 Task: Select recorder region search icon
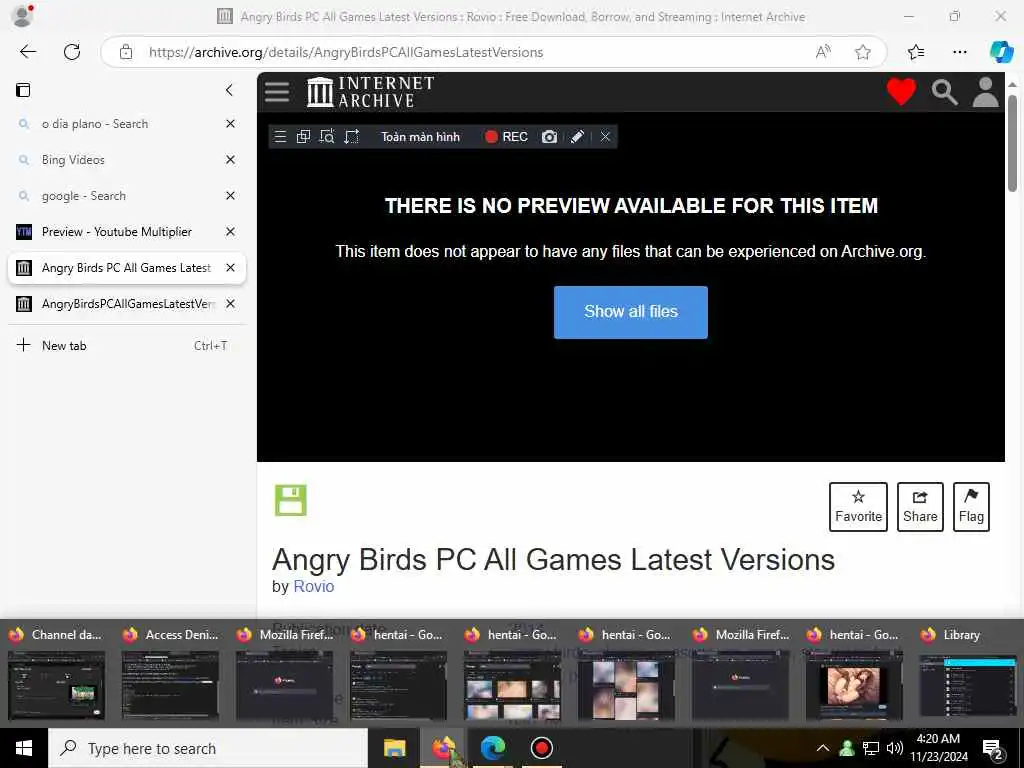point(327,136)
